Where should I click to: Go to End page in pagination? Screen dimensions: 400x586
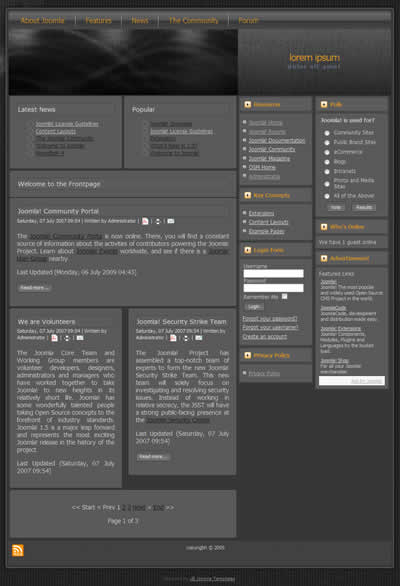click(158, 508)
